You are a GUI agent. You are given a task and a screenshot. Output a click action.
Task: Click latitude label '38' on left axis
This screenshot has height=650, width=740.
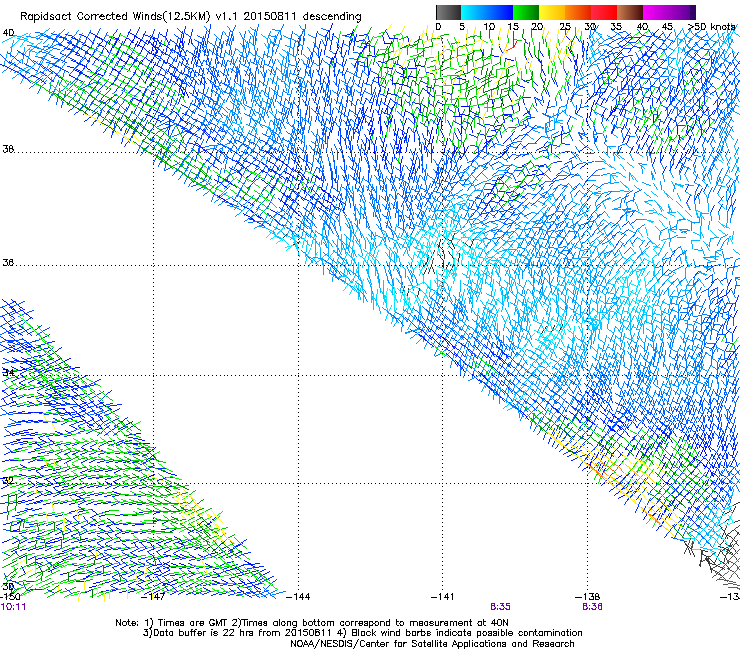[8, 149]
